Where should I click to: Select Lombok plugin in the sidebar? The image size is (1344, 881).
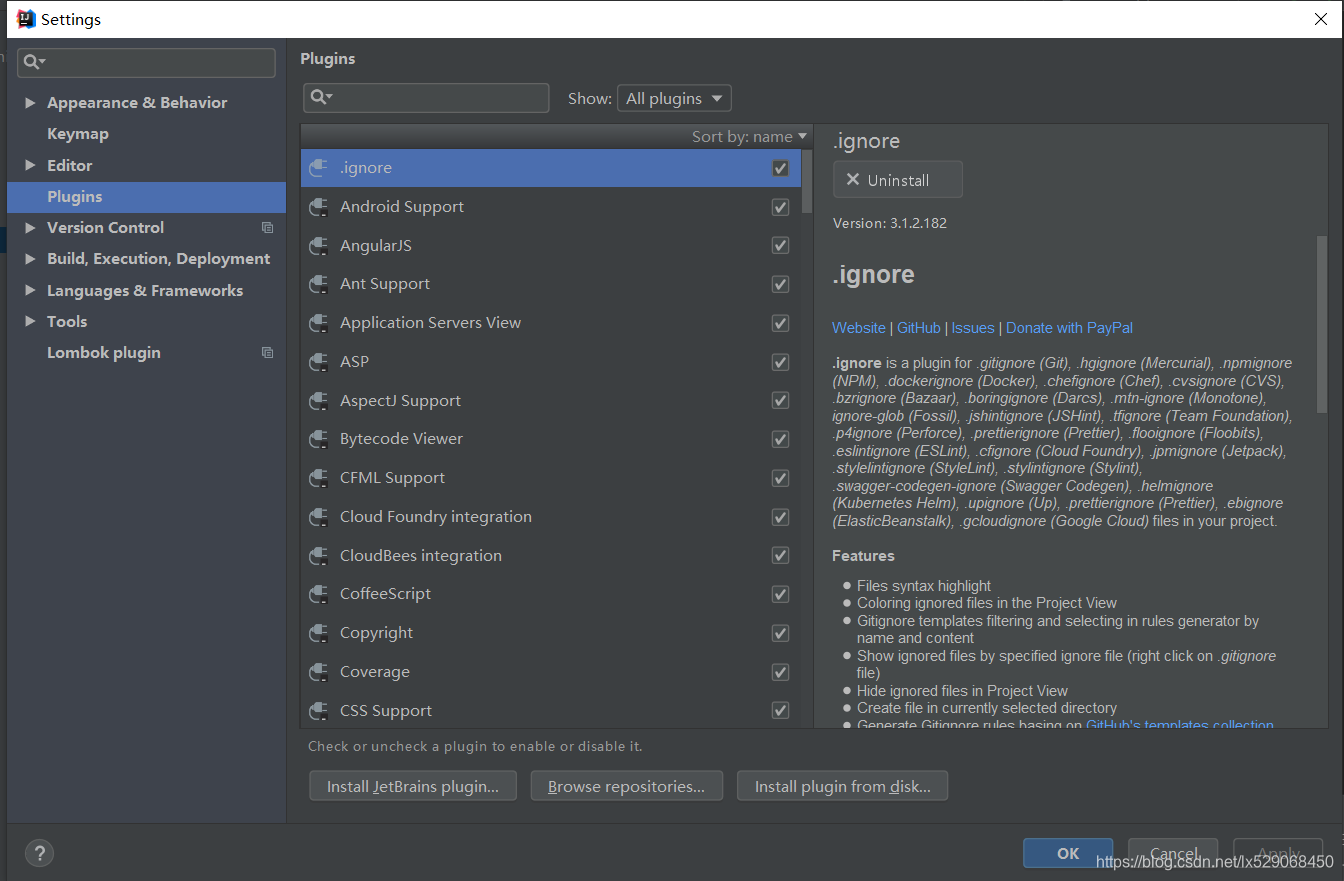105,352
